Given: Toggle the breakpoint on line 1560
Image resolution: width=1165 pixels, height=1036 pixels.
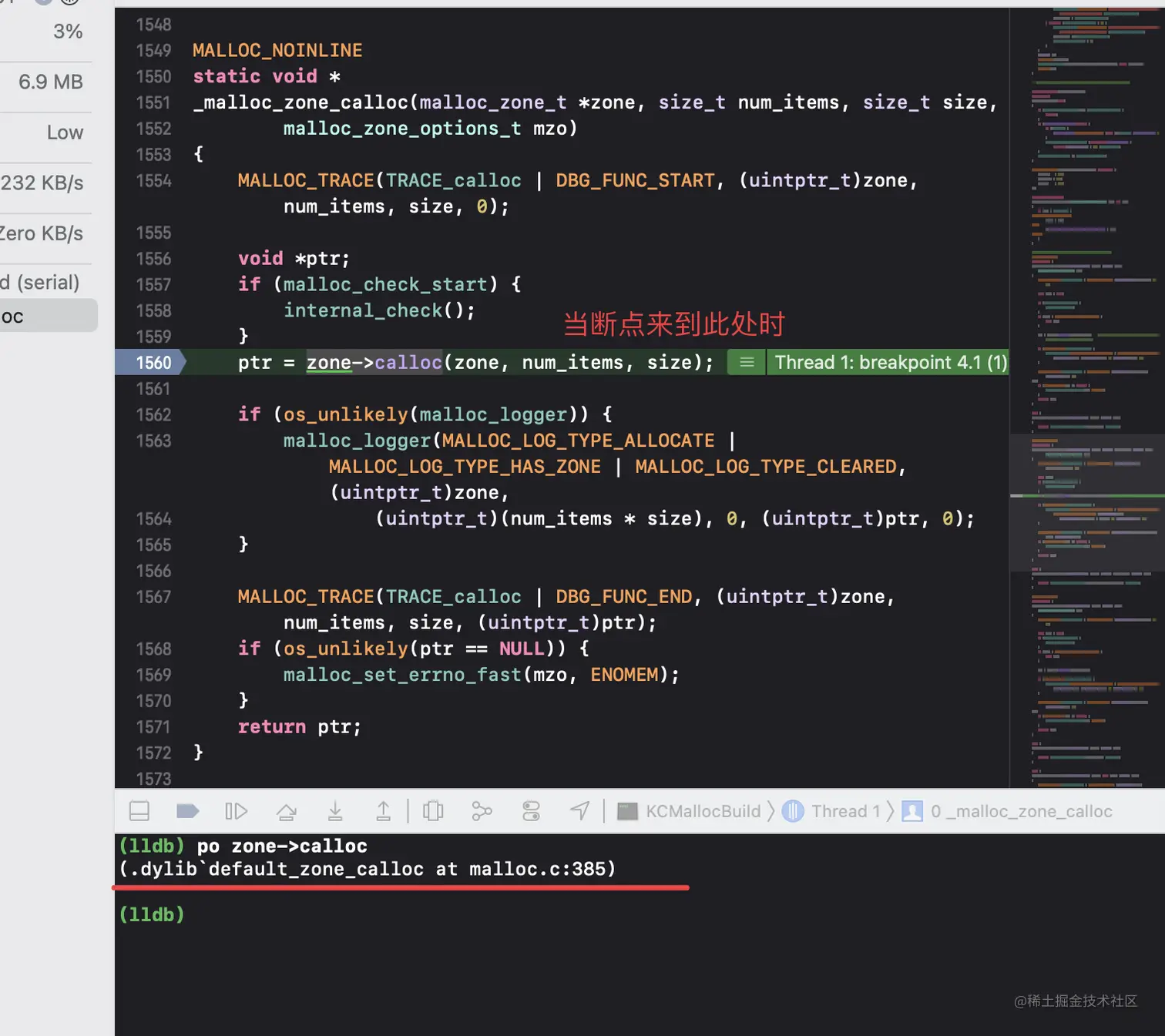Looking at the screenshot, I should tap(151, 363).
